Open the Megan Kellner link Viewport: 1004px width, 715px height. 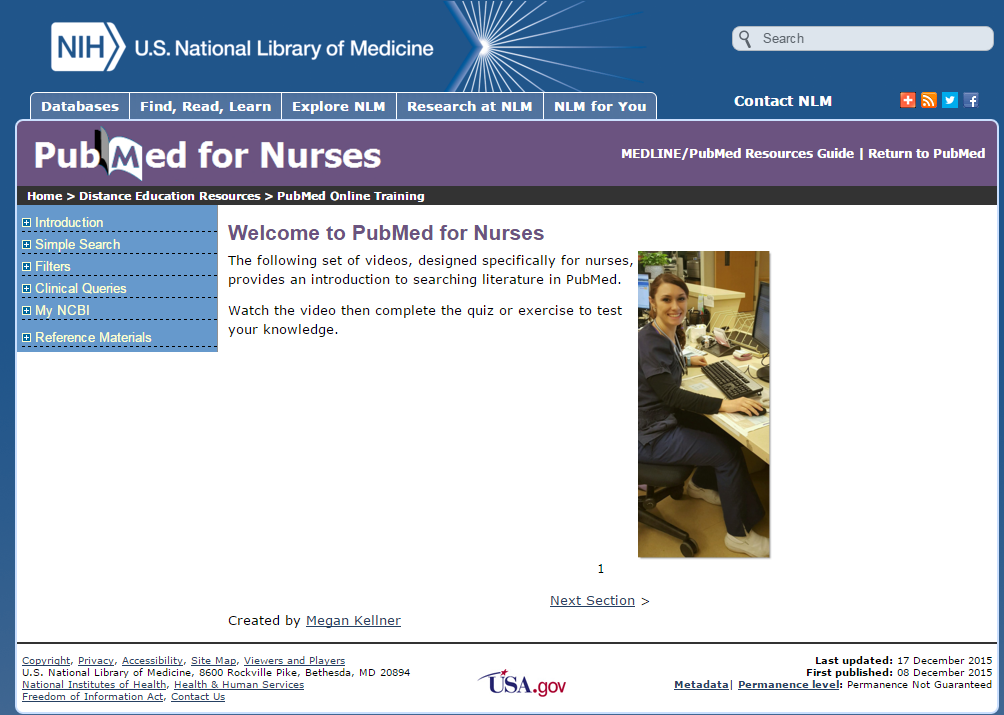tap(353, 620)
